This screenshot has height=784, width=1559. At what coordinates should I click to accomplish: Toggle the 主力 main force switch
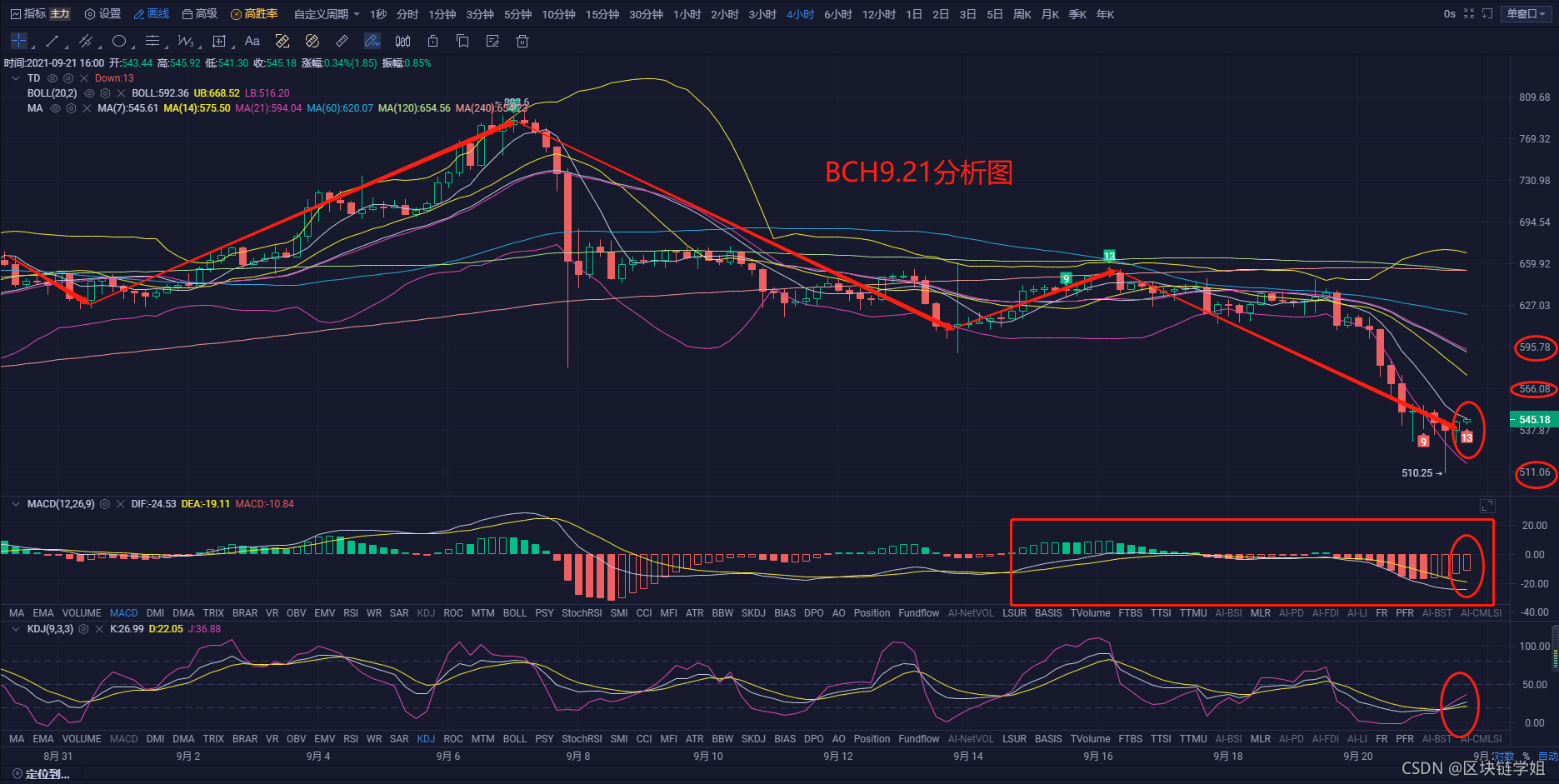60,14
